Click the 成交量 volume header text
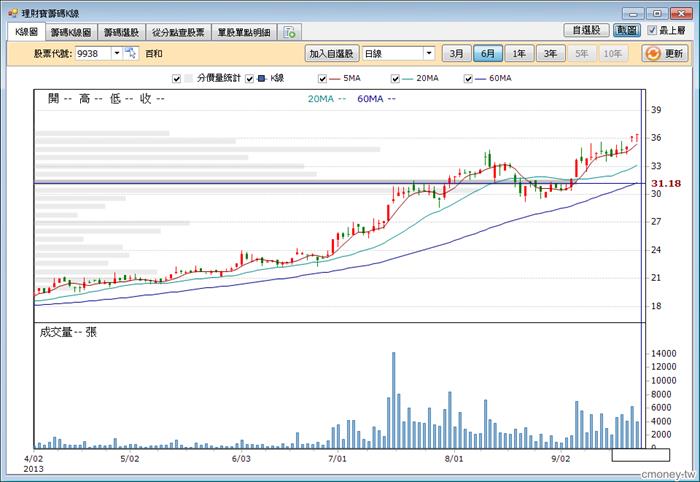This screenshot has width=700, height=482. click(x=68, y=332)
